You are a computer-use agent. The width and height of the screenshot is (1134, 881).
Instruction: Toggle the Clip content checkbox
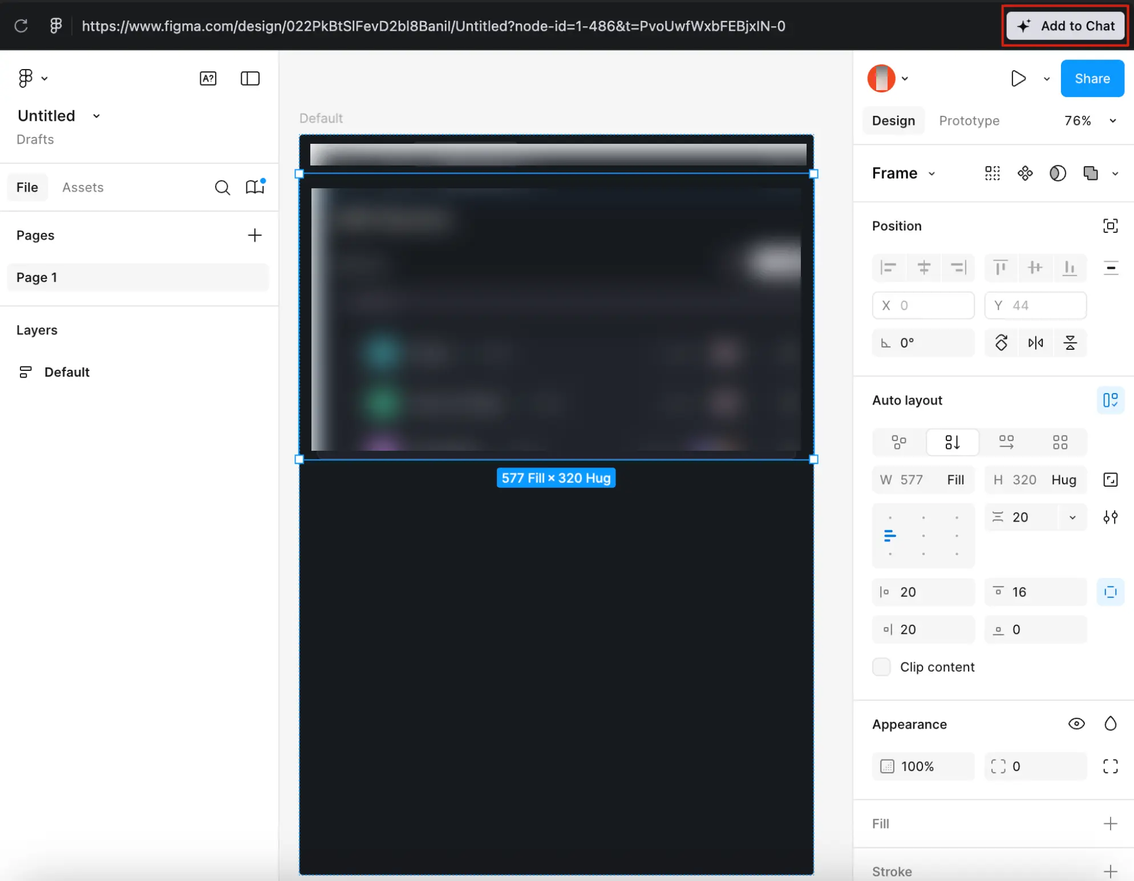tap(881, 667)
